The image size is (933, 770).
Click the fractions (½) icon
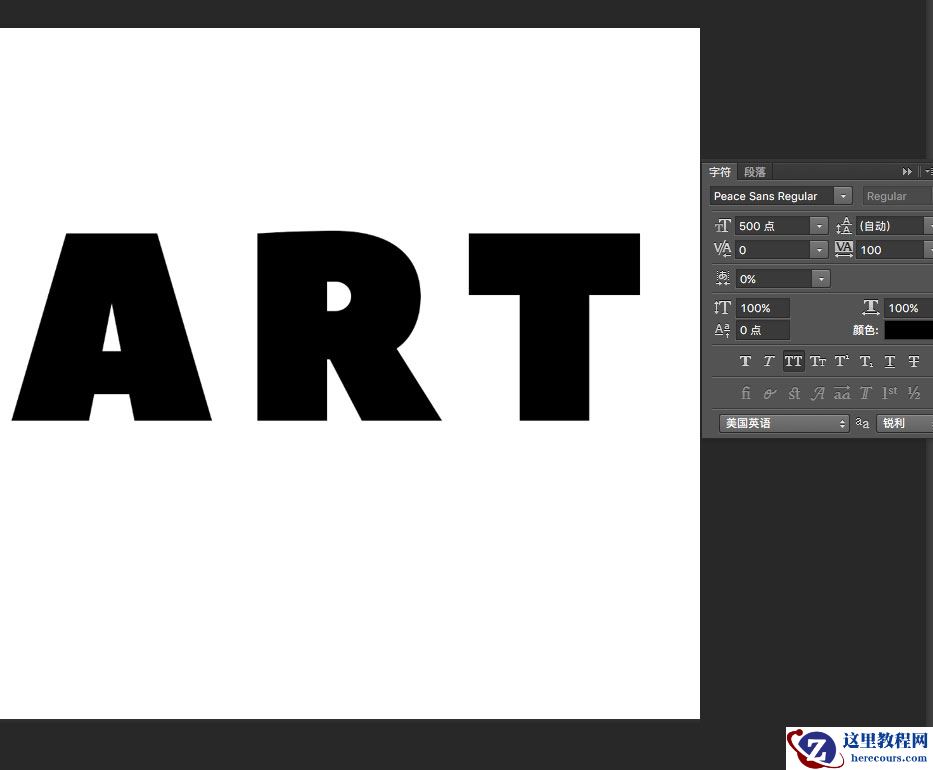tap(914, 393)
